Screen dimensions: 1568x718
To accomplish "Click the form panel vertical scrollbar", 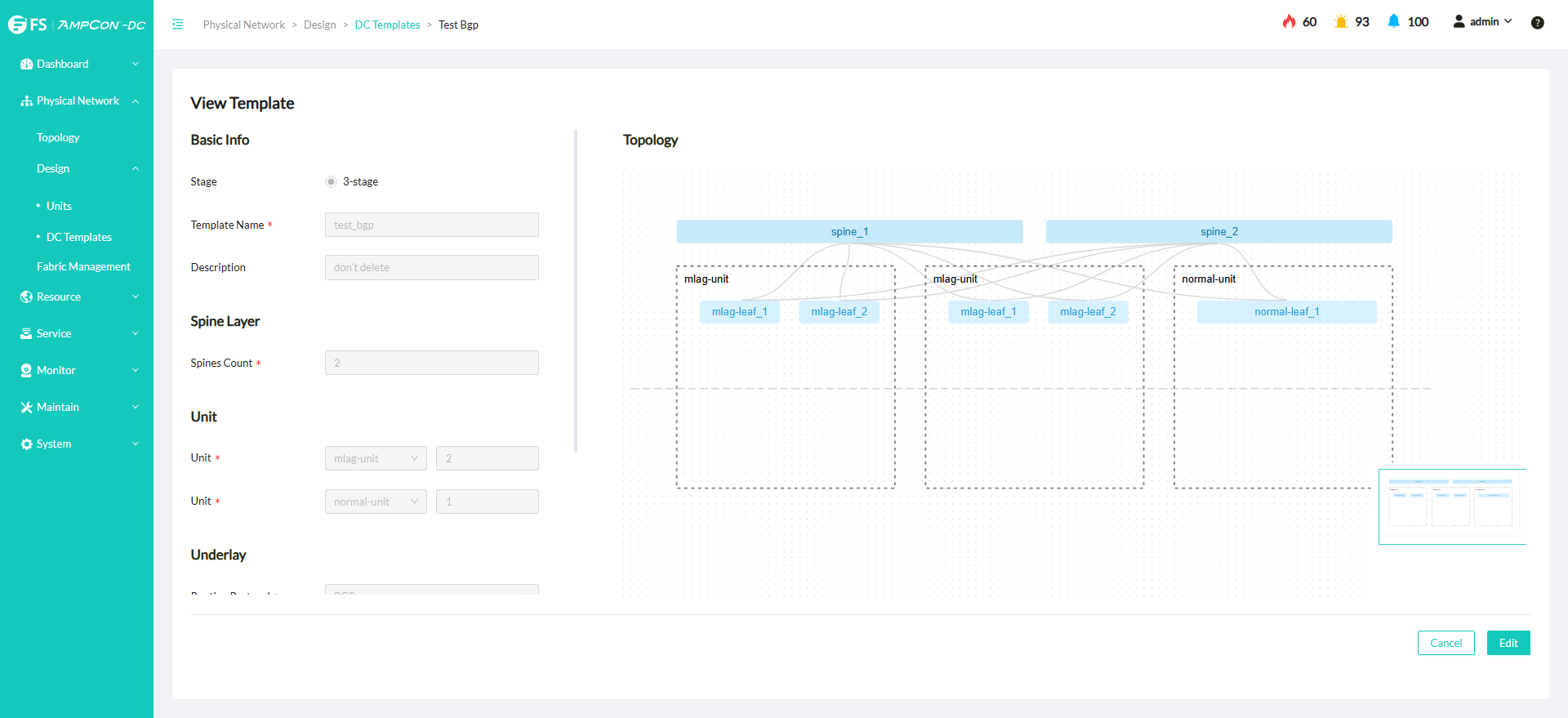I will (x=576, y=290).
